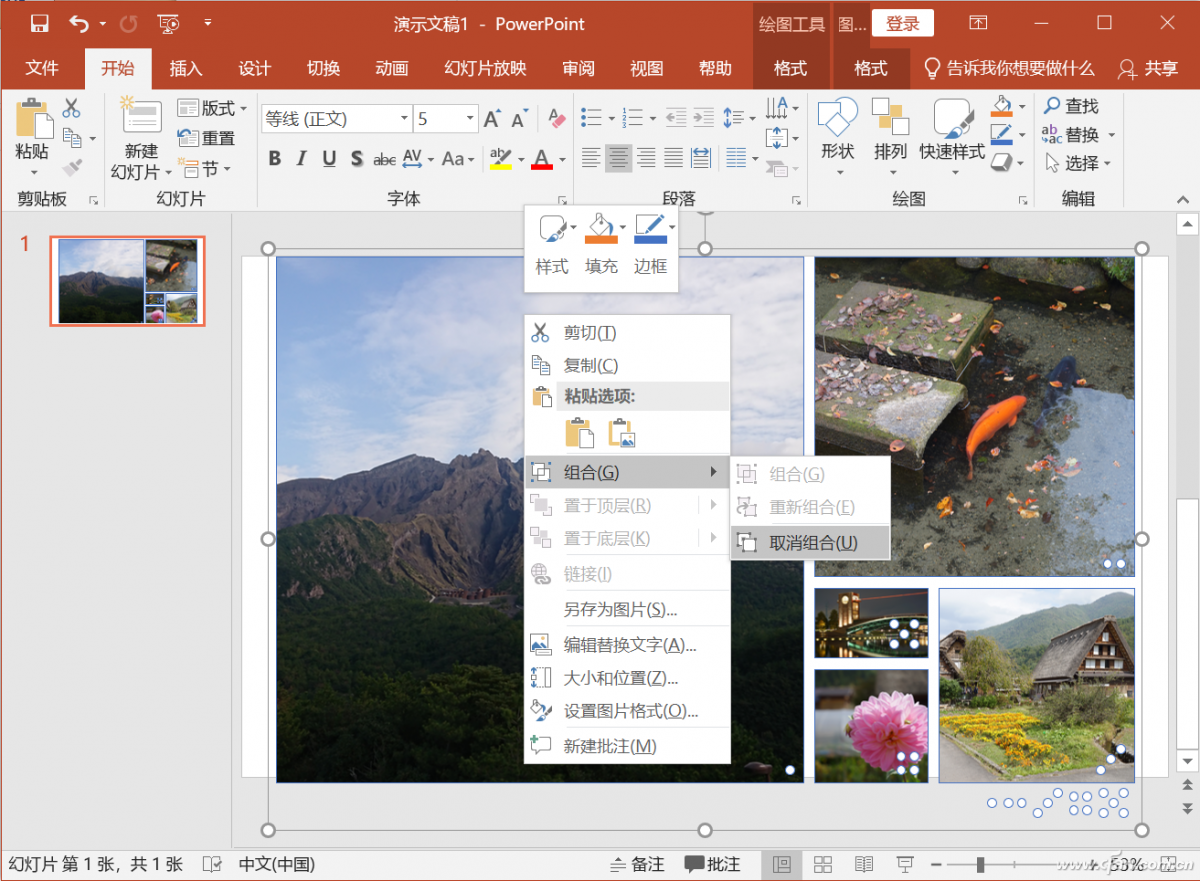The height and width of the screenshot is (881, 1200).
Task: Click the Find magnifier icon
Action: pyautogui.click(x=1052, y=105)
